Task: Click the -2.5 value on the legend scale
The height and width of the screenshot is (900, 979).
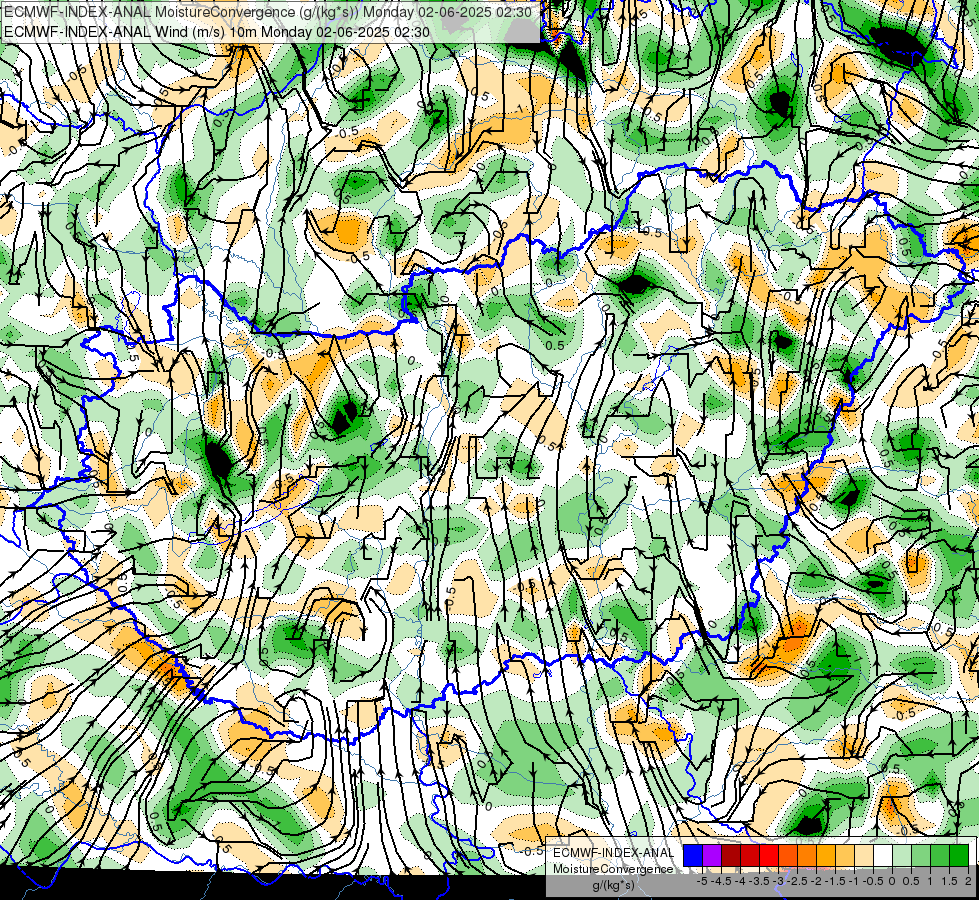Action: tap(797, 881)
